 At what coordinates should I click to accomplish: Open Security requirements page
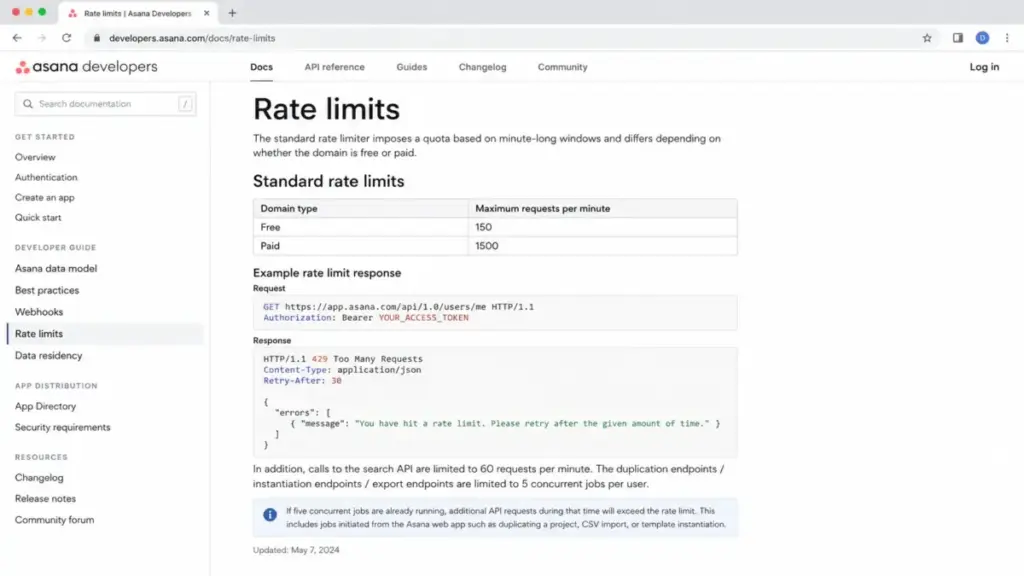tap(63, 427)
